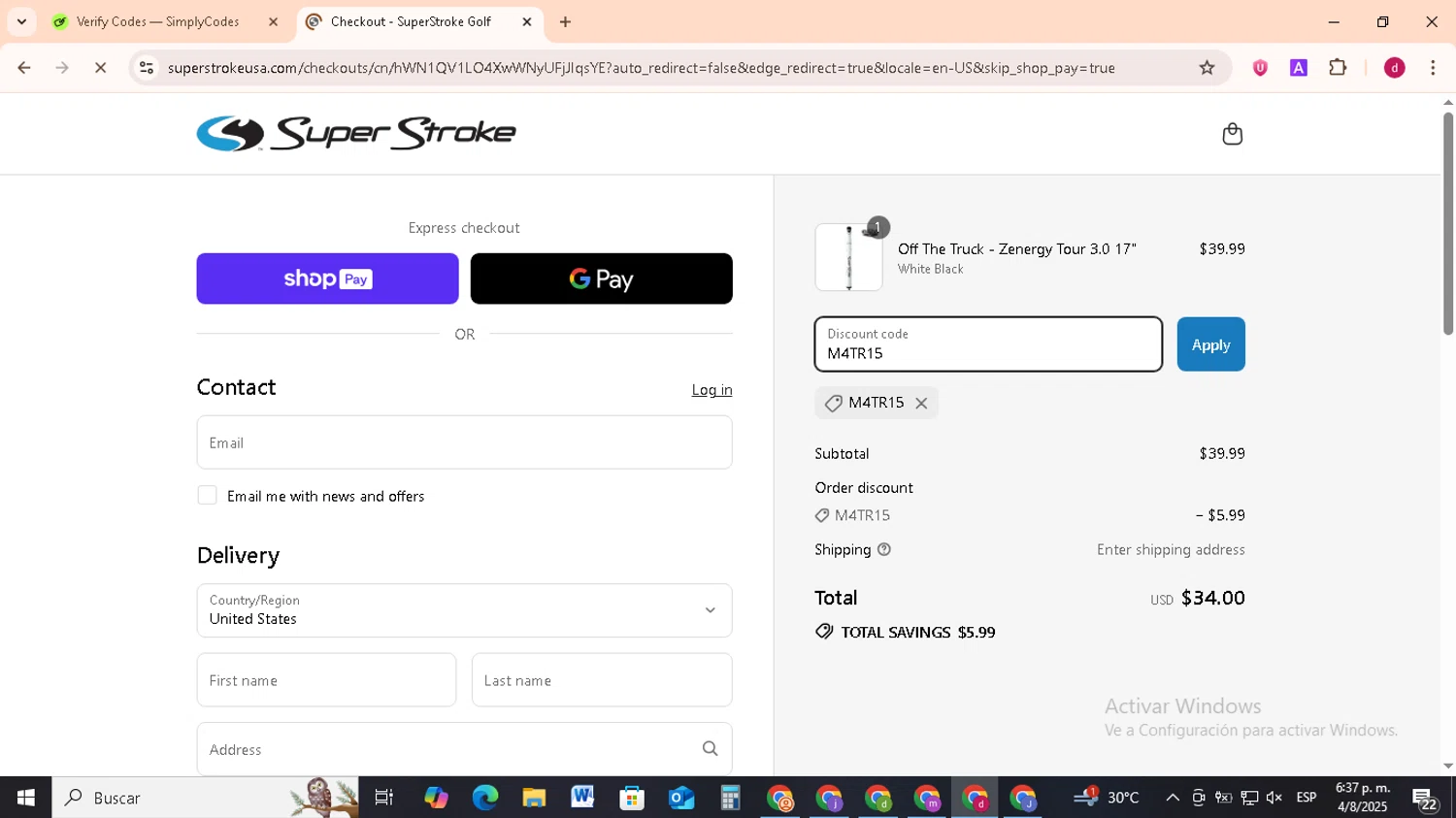This screenshot has width=1456, height=818.
Task: Open Microsoft Store from the taskbar
Action: [632, 798]
